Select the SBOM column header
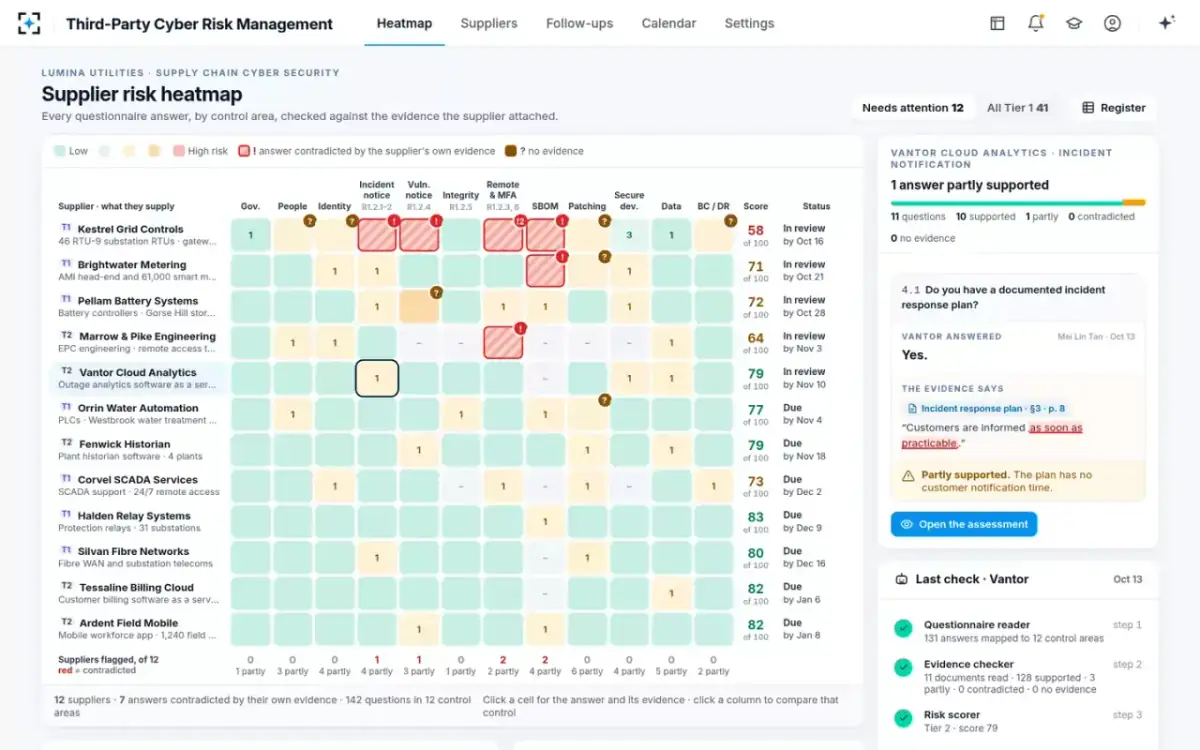1200x750 pixels. click(x=545, y=206)
